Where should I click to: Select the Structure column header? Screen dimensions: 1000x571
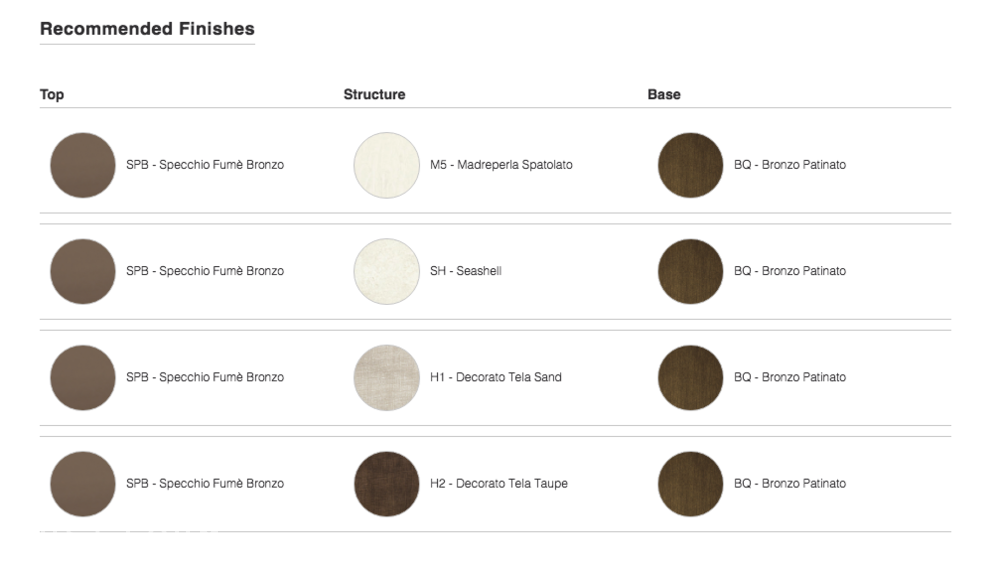coord(374,94)
